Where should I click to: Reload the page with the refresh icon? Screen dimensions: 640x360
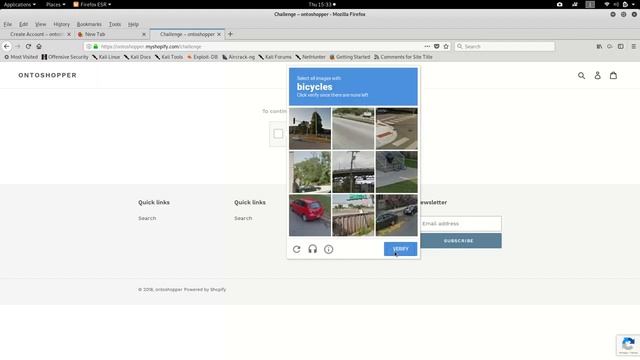tap(28, 47)
